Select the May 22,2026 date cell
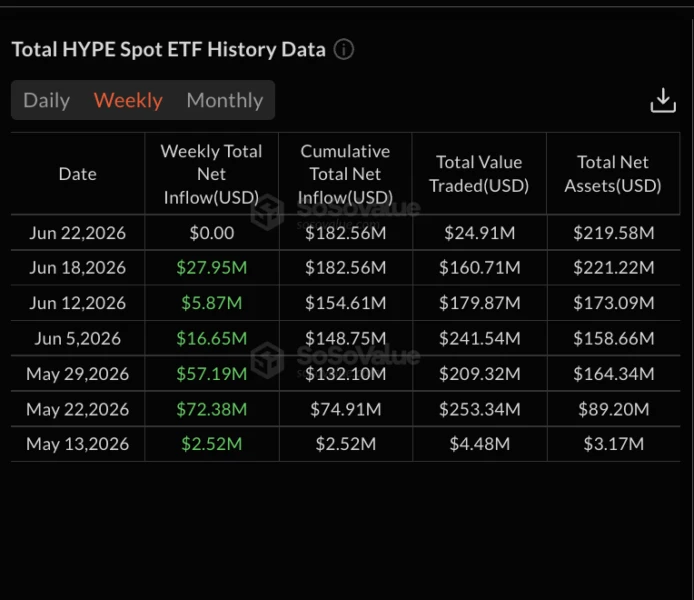This screenshot has width=694, height=600. coord(77,409)
